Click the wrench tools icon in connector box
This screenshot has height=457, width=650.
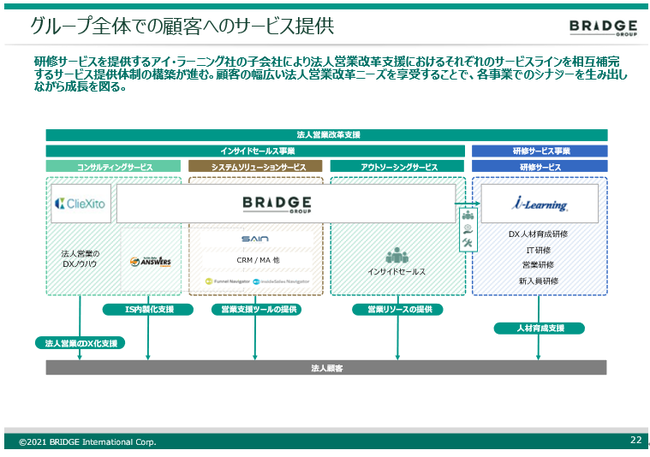point(468,243)
